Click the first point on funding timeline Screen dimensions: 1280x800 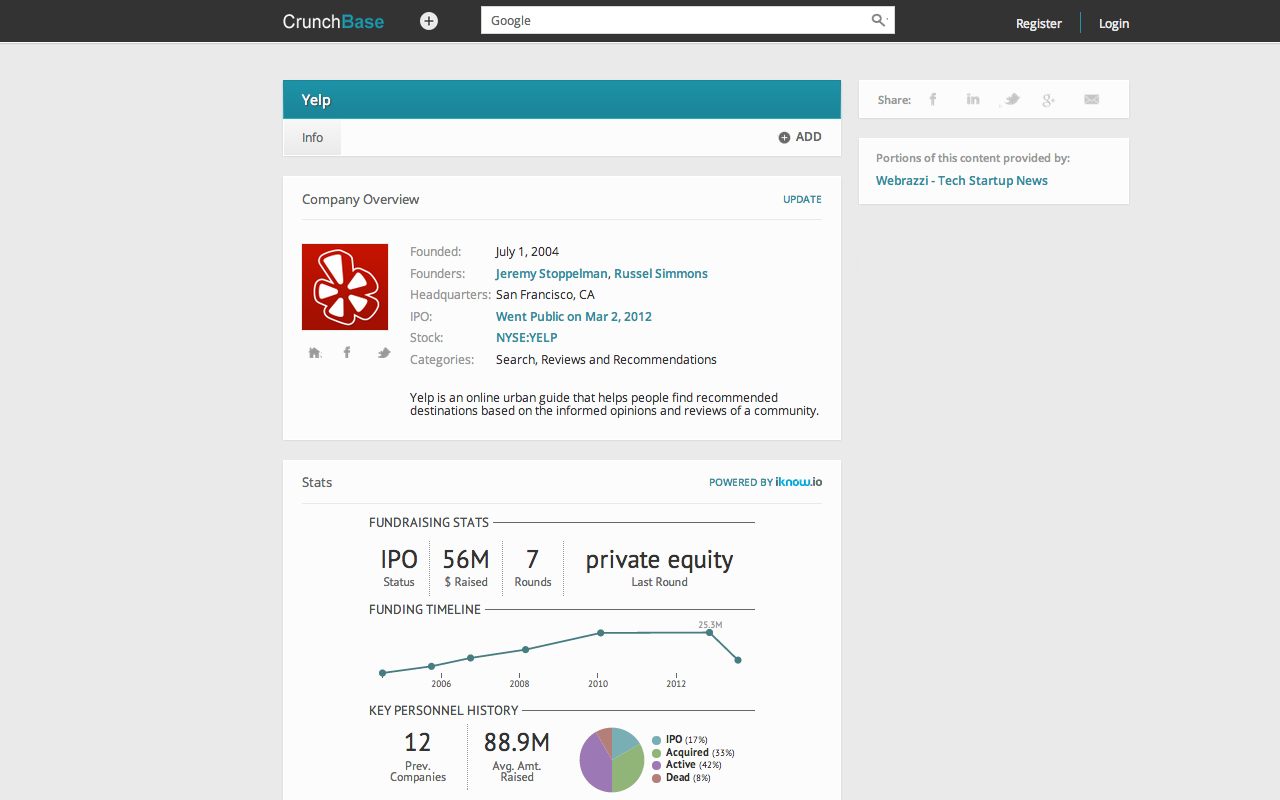pos(382,673)
